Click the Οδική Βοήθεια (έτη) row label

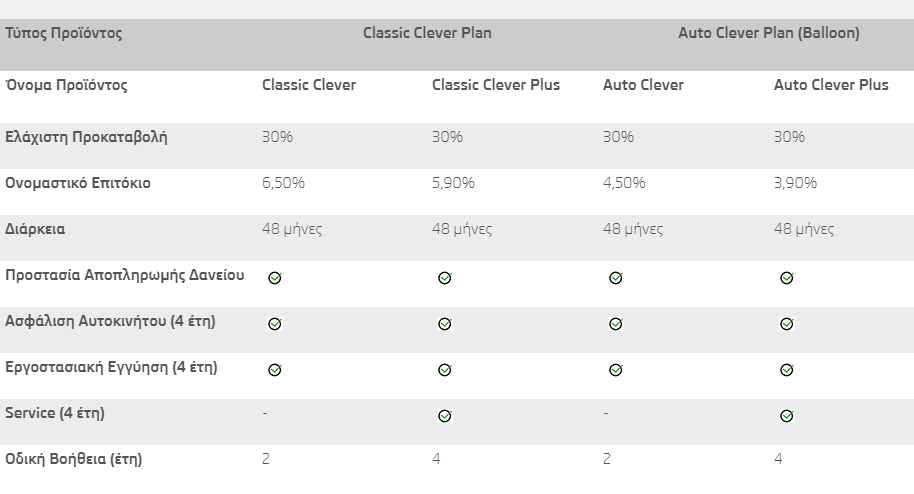[x=74, y=459]
